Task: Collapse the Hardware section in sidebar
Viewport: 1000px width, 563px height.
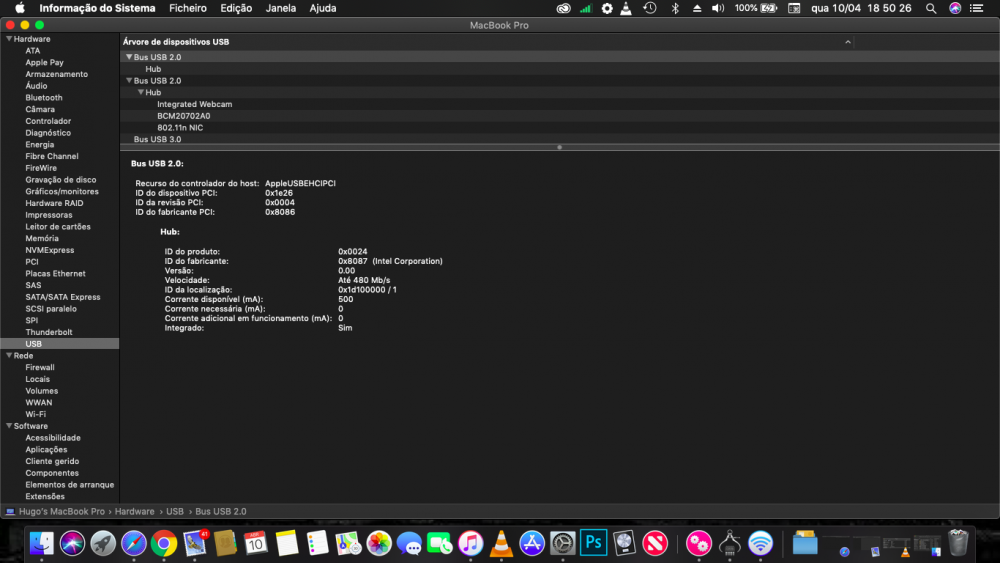Action: (x=9, y=39)
